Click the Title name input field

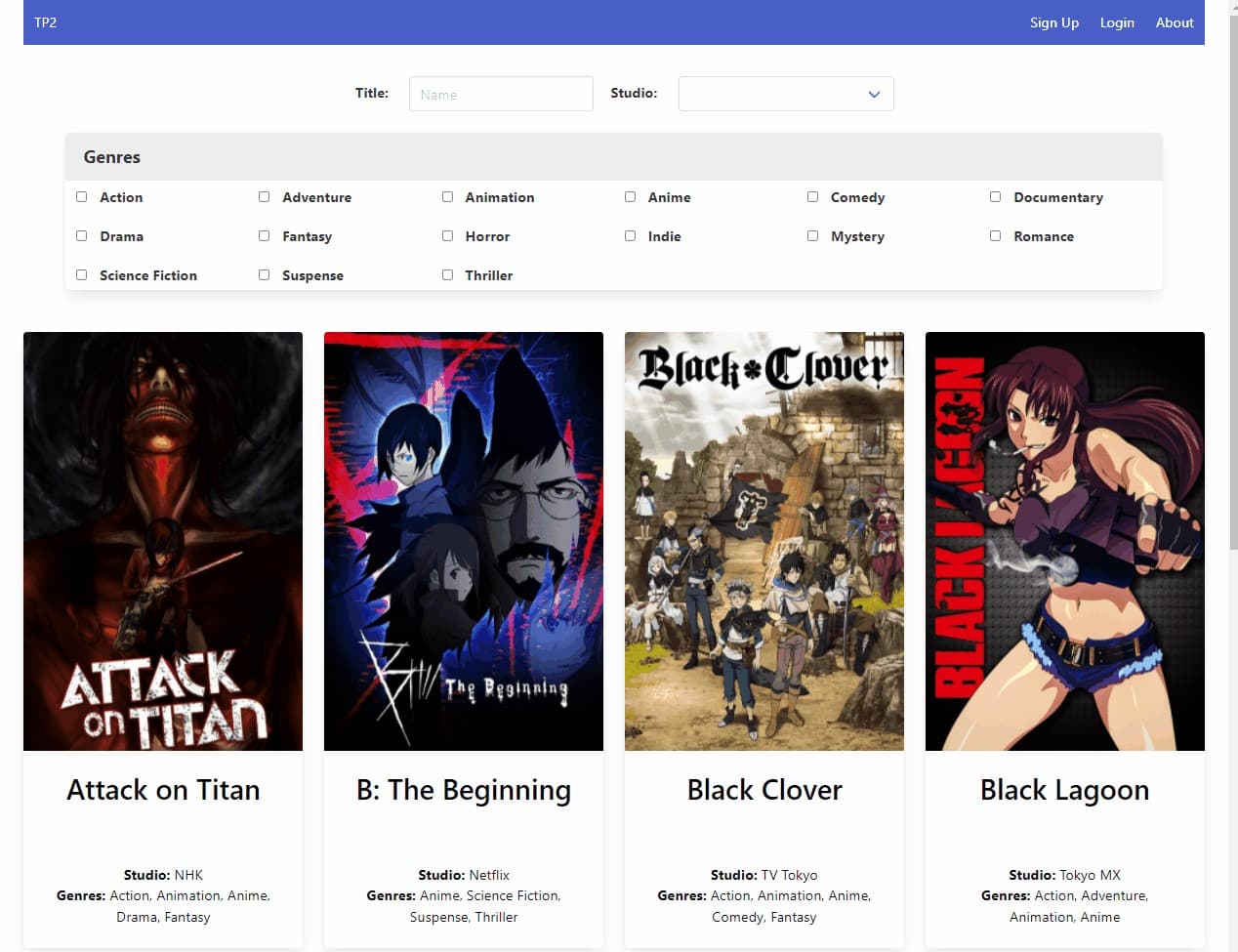point(501,94)
